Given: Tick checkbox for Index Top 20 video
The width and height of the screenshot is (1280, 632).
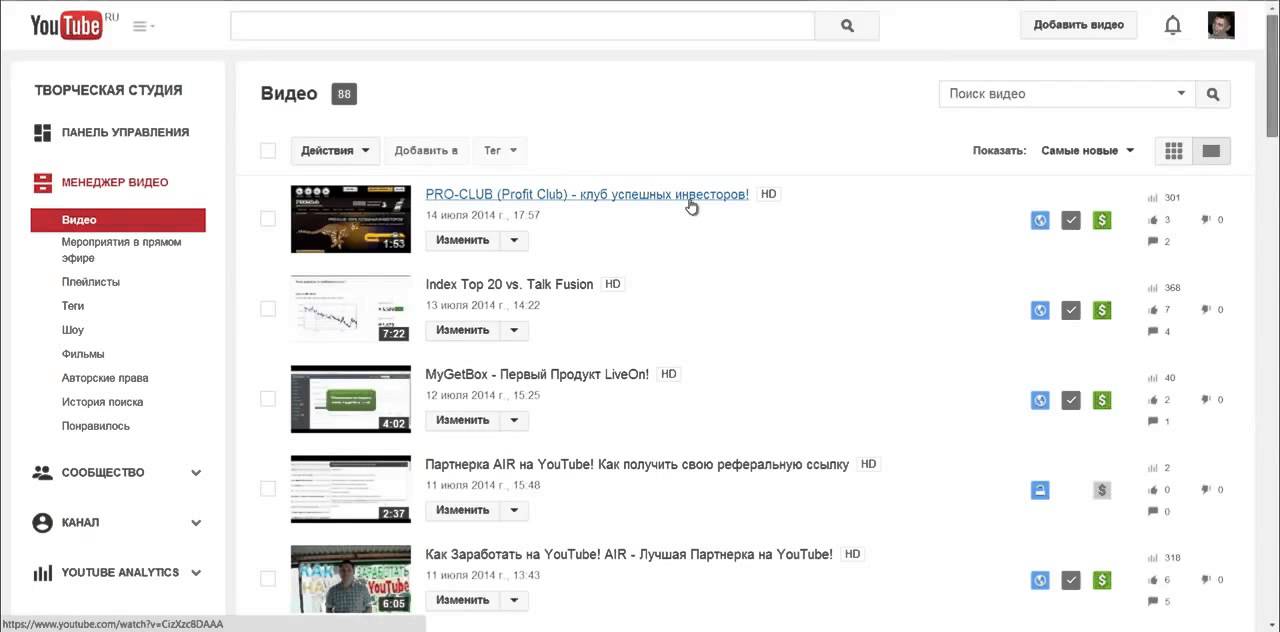Looking at the screenshot, I should point(268,308).
